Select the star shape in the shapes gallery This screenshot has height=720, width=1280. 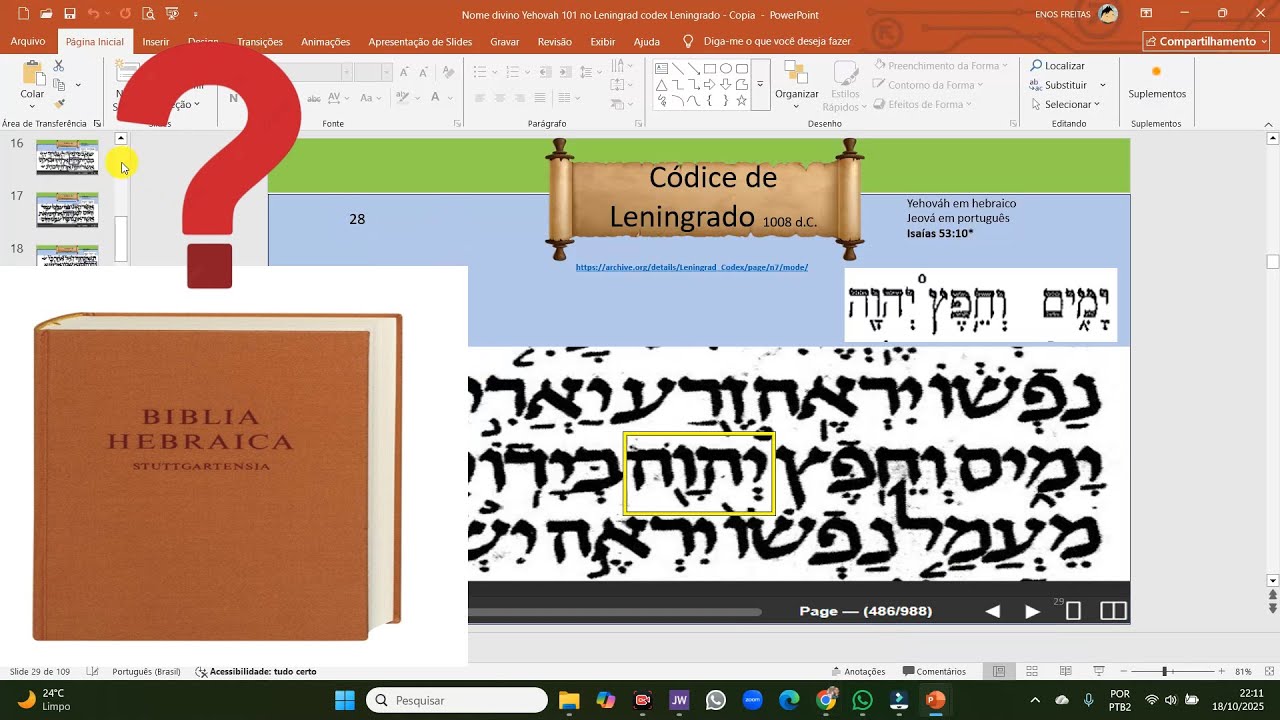coord(741,101)
